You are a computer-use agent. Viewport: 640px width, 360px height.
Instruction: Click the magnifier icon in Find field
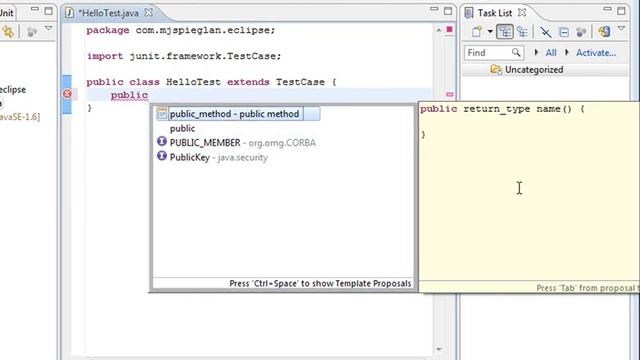(x=516, y=52)
